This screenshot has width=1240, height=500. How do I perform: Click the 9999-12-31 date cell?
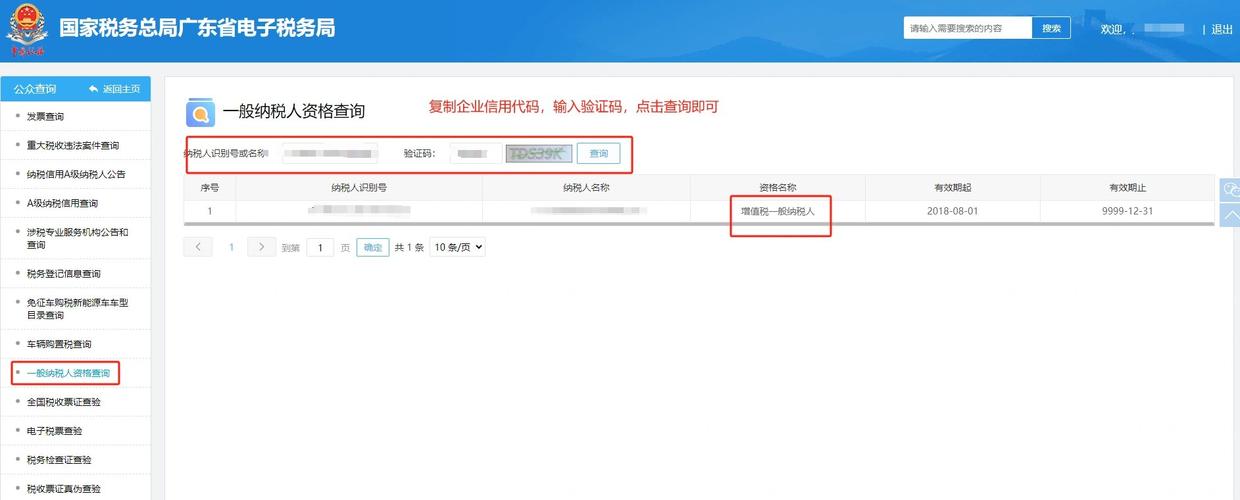(x=1127, y=211)
